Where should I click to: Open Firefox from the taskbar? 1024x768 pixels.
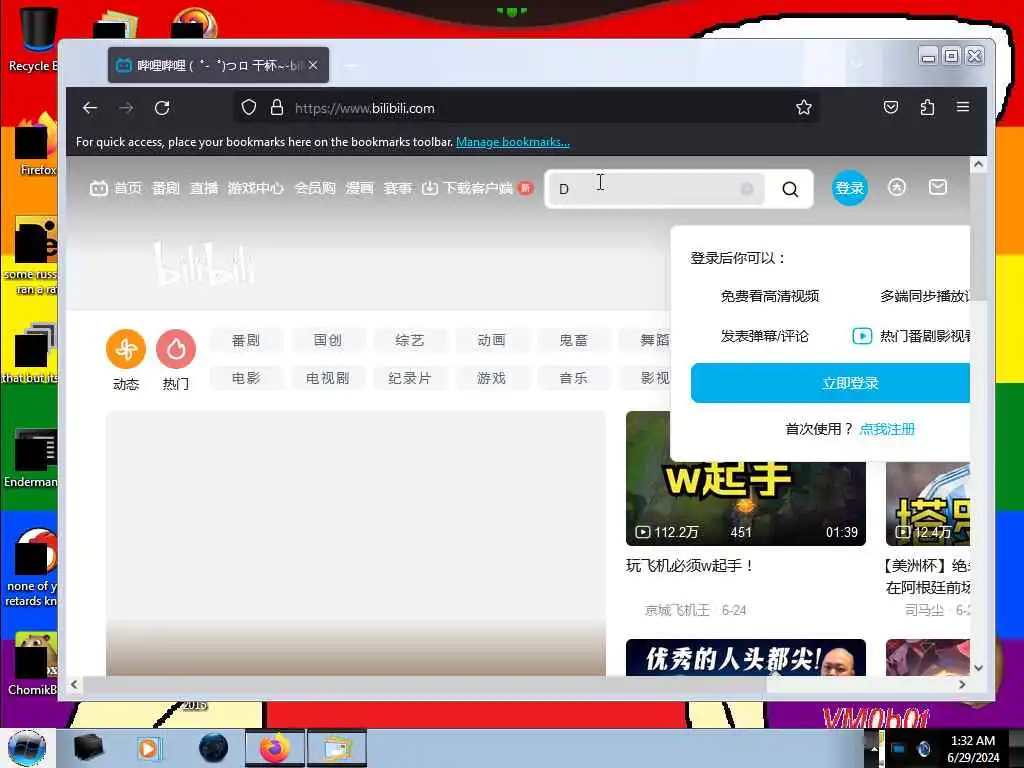[x=274, y=748]
